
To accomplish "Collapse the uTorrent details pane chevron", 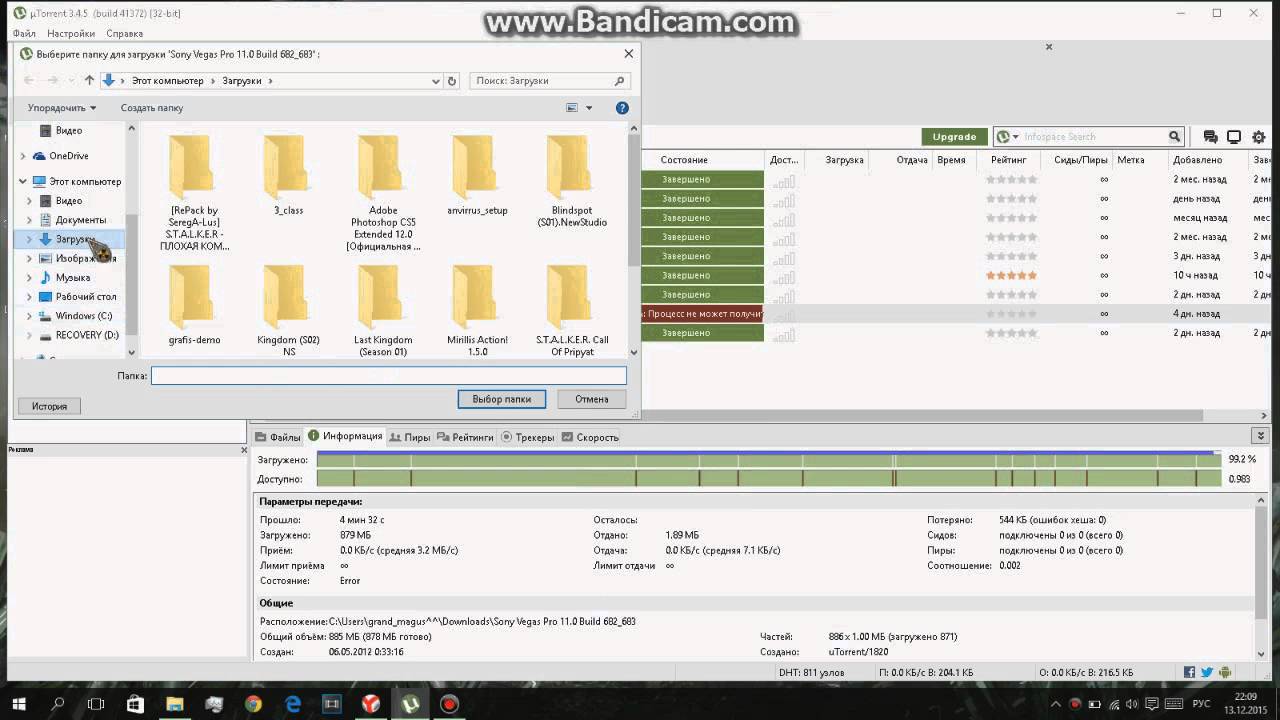I will (1261, 436).
